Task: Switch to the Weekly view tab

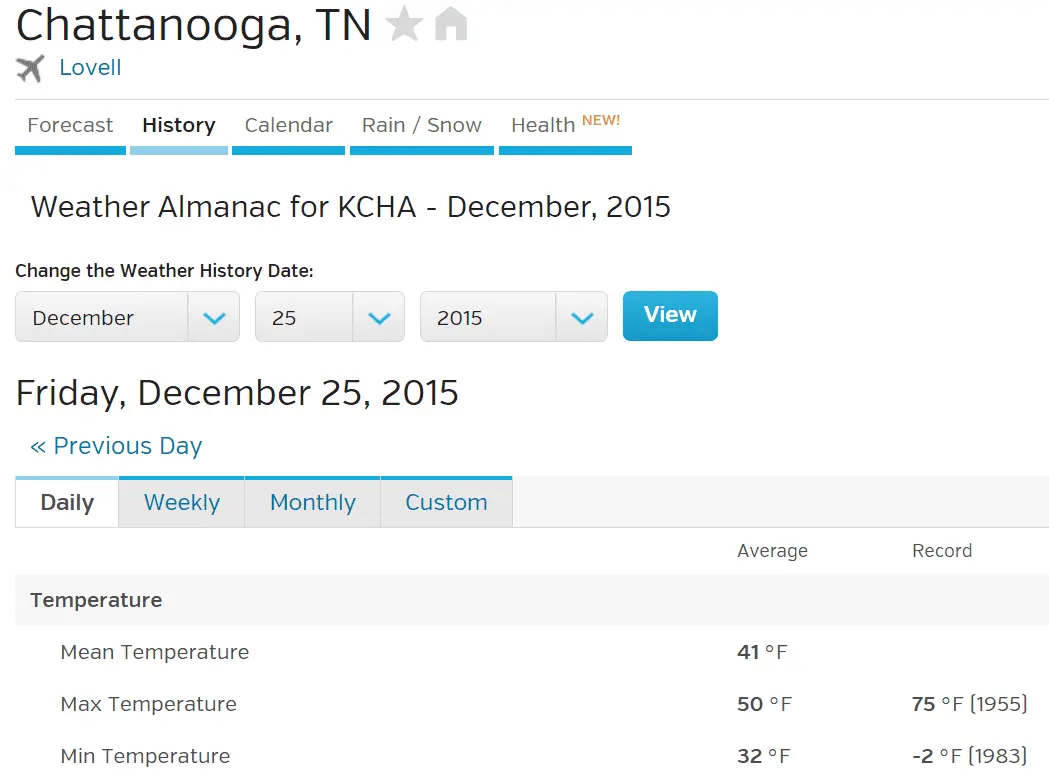Action: point(181,503)
